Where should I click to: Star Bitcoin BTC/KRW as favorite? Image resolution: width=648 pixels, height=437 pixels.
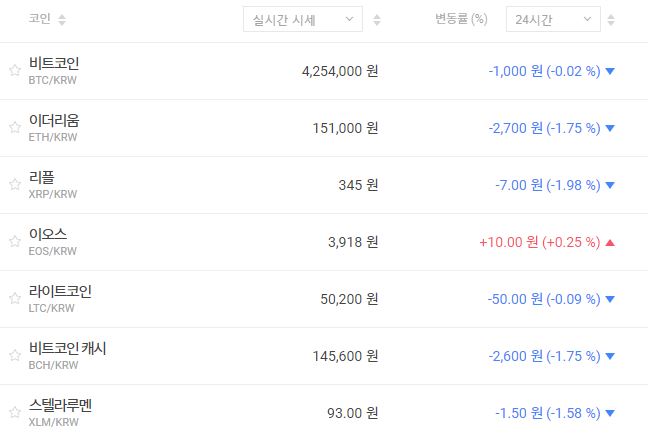coord(15,71)
